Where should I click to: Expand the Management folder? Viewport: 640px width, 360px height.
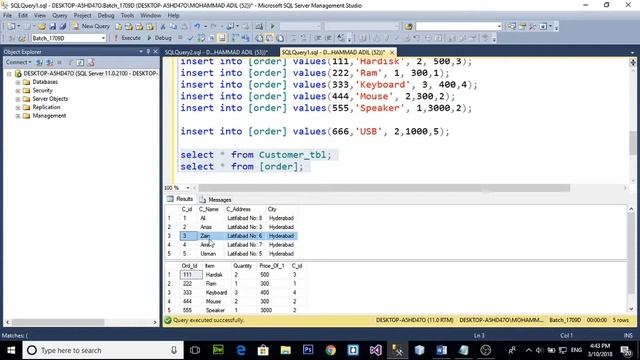click(18, 116)
